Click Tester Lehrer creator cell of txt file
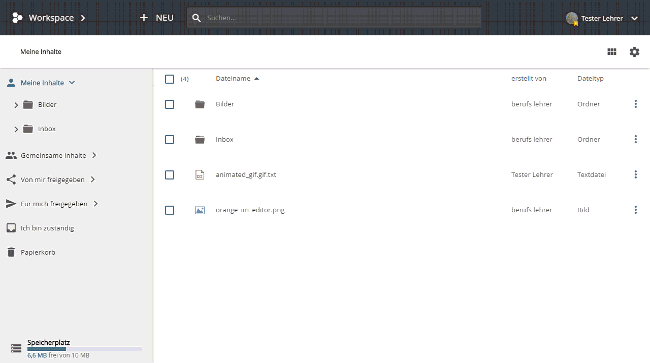The image size is (650, 363). click(x=532, y=174)
